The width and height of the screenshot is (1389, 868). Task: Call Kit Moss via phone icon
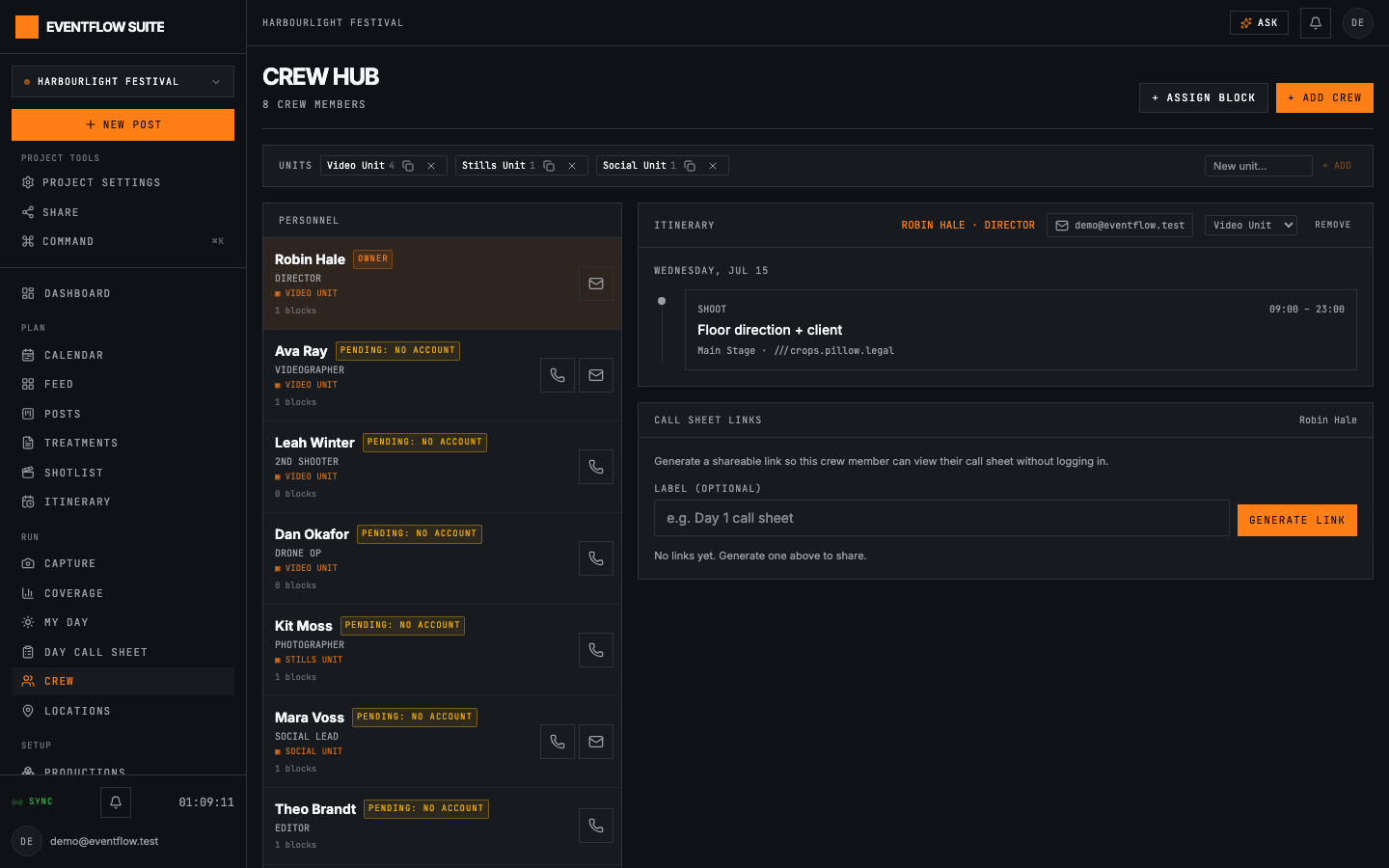pyautogui.click(x=596, y=650)
